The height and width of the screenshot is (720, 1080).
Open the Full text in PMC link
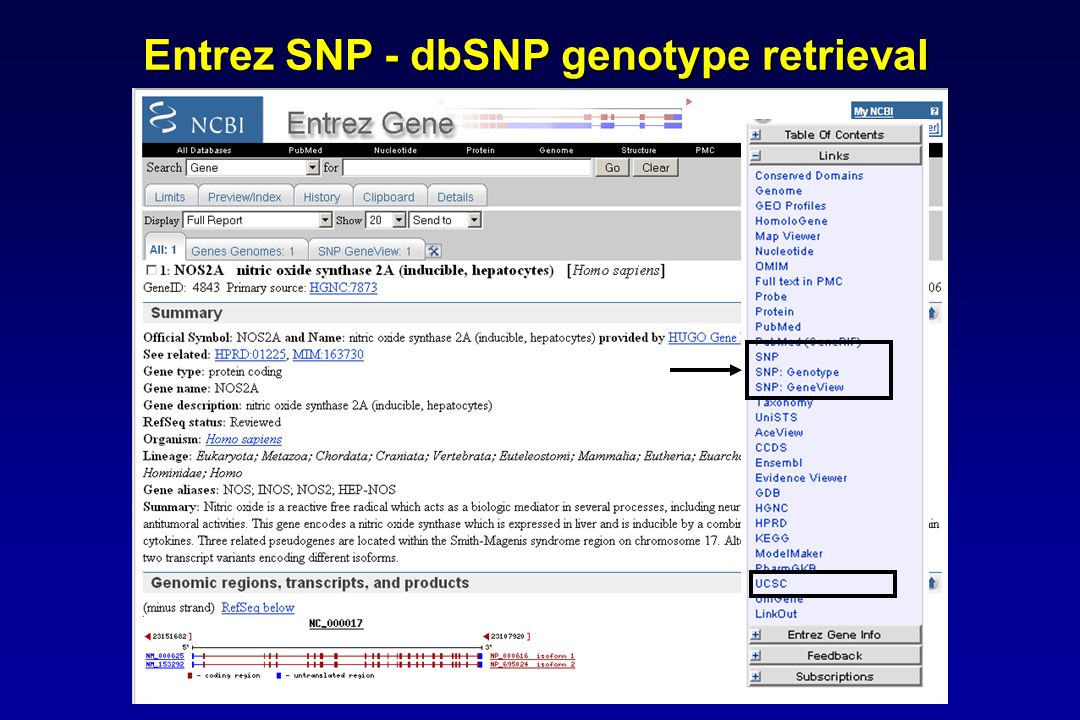coord(798,282)
